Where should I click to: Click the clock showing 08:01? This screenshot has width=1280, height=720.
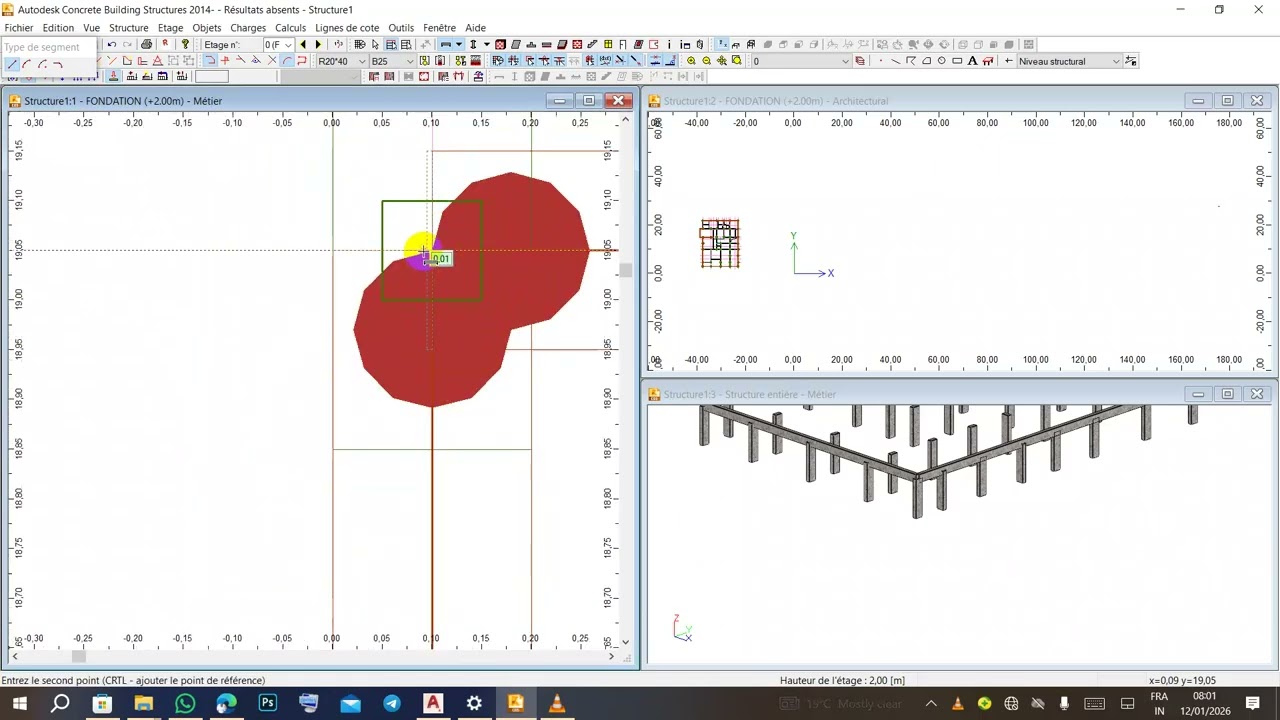click(1204, 696)
